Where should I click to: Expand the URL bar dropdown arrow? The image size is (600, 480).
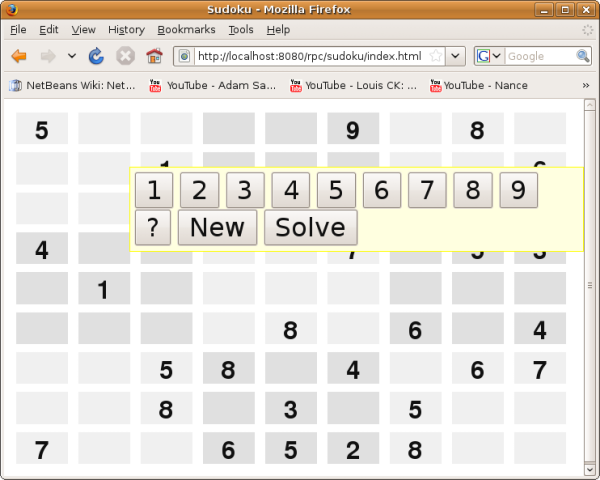[x=455, y=57]
